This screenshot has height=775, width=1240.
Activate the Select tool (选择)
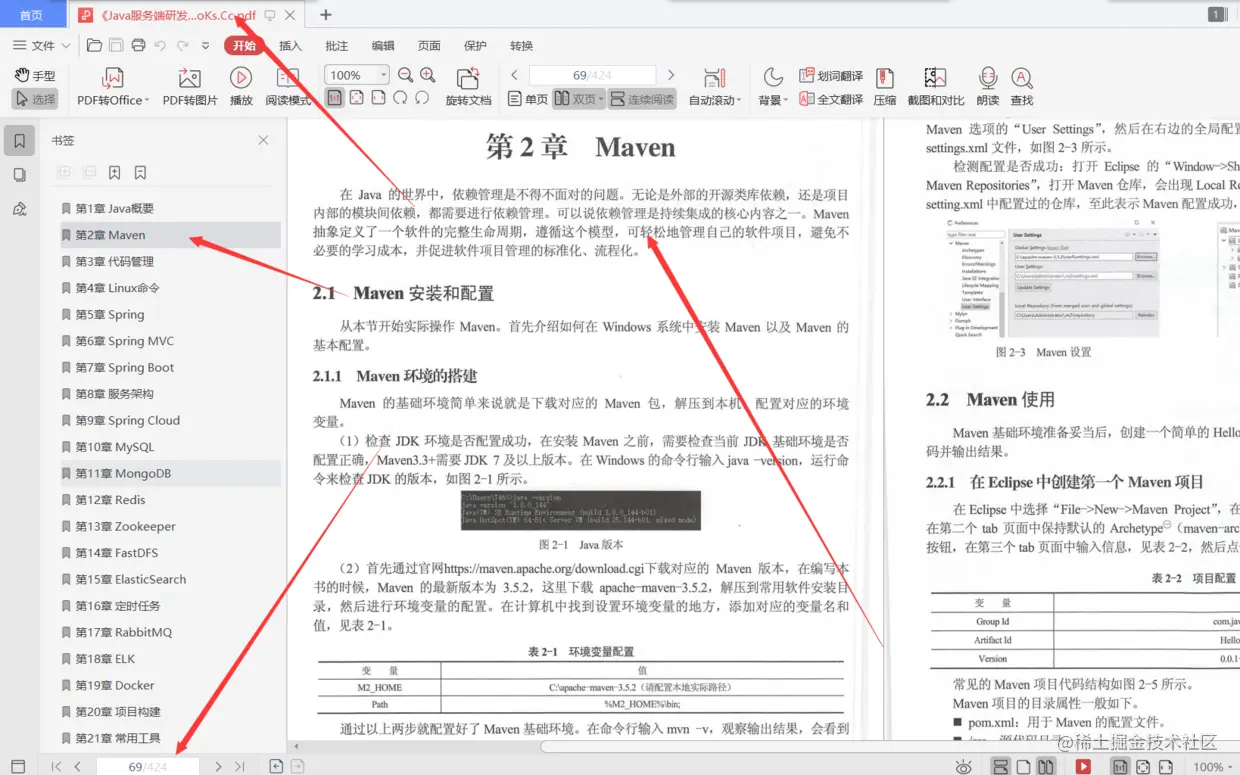pos(35,99)
